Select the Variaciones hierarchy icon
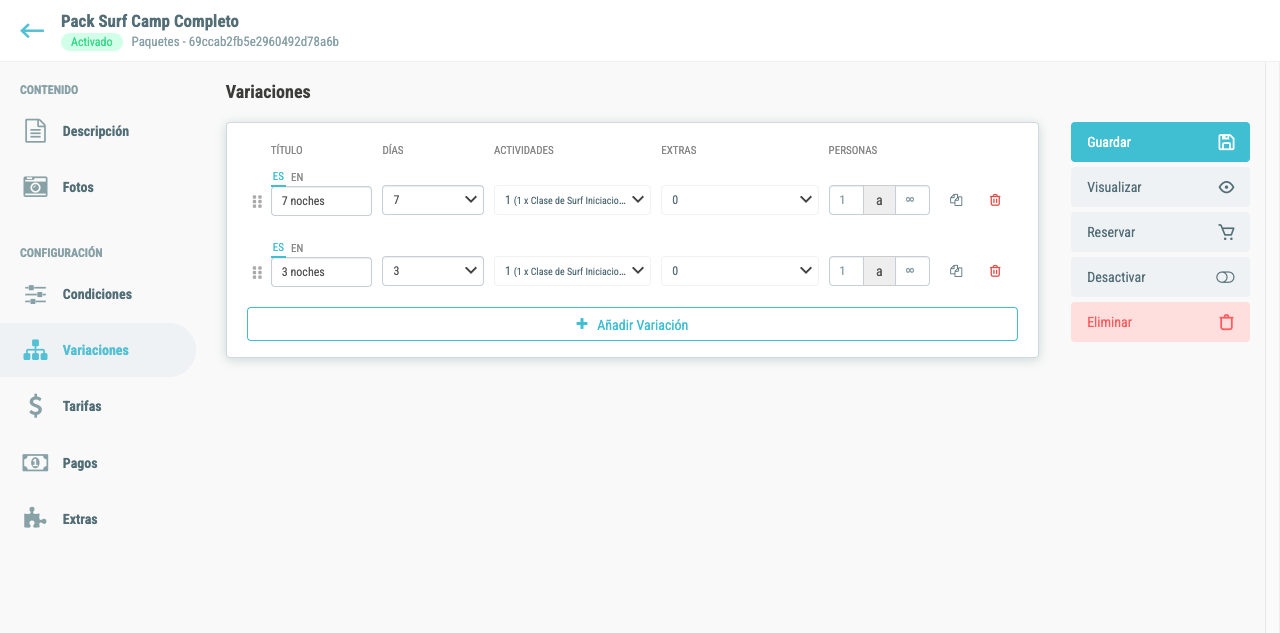The width and height of the screenshot is (1280, 633). point(35,350)
